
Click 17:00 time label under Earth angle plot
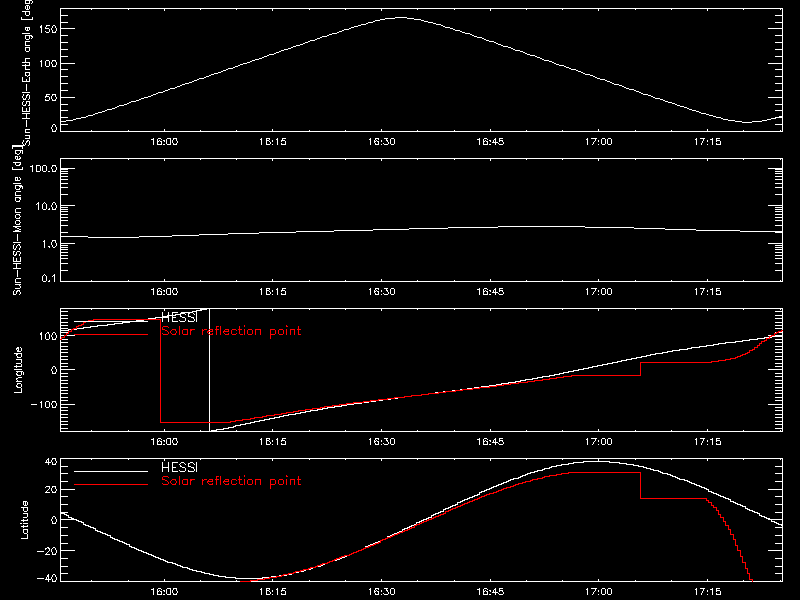(x=598, y=141)
